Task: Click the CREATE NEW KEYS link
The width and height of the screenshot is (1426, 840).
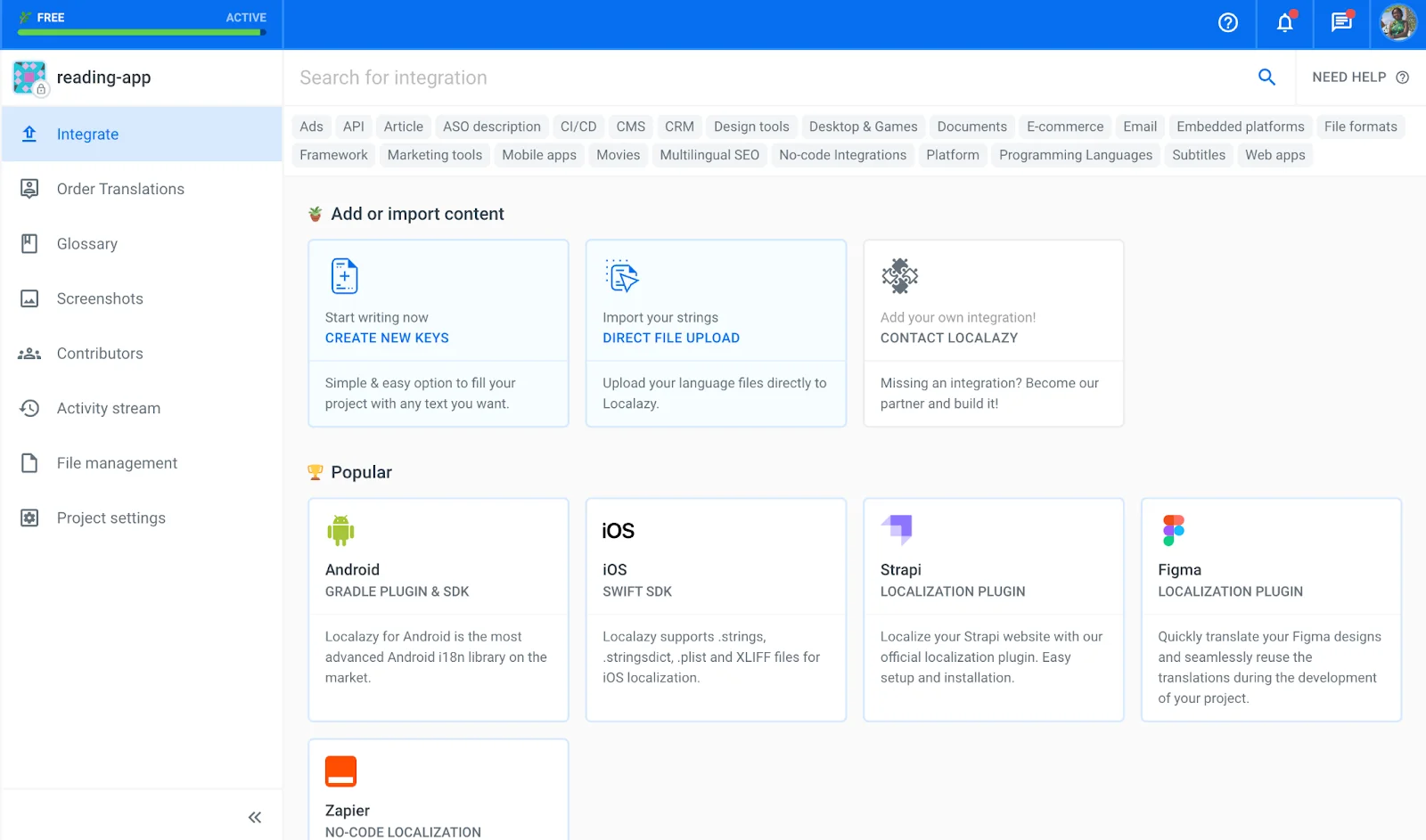Action: [387, 338]
